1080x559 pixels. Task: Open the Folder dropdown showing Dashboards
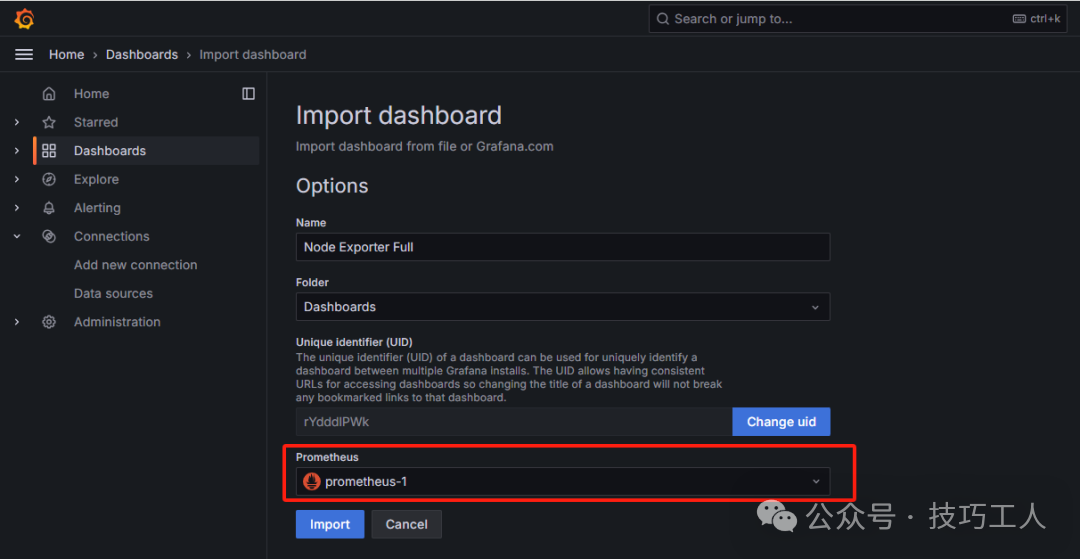(x=562, y=307)
